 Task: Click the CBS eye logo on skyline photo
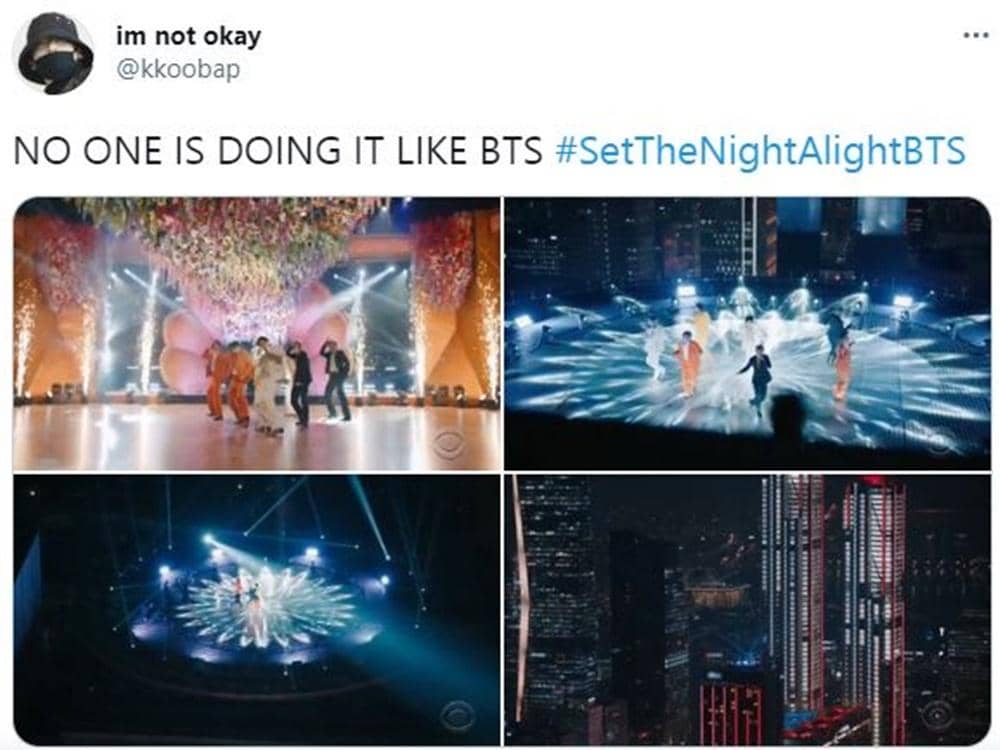tap(939, 714)
